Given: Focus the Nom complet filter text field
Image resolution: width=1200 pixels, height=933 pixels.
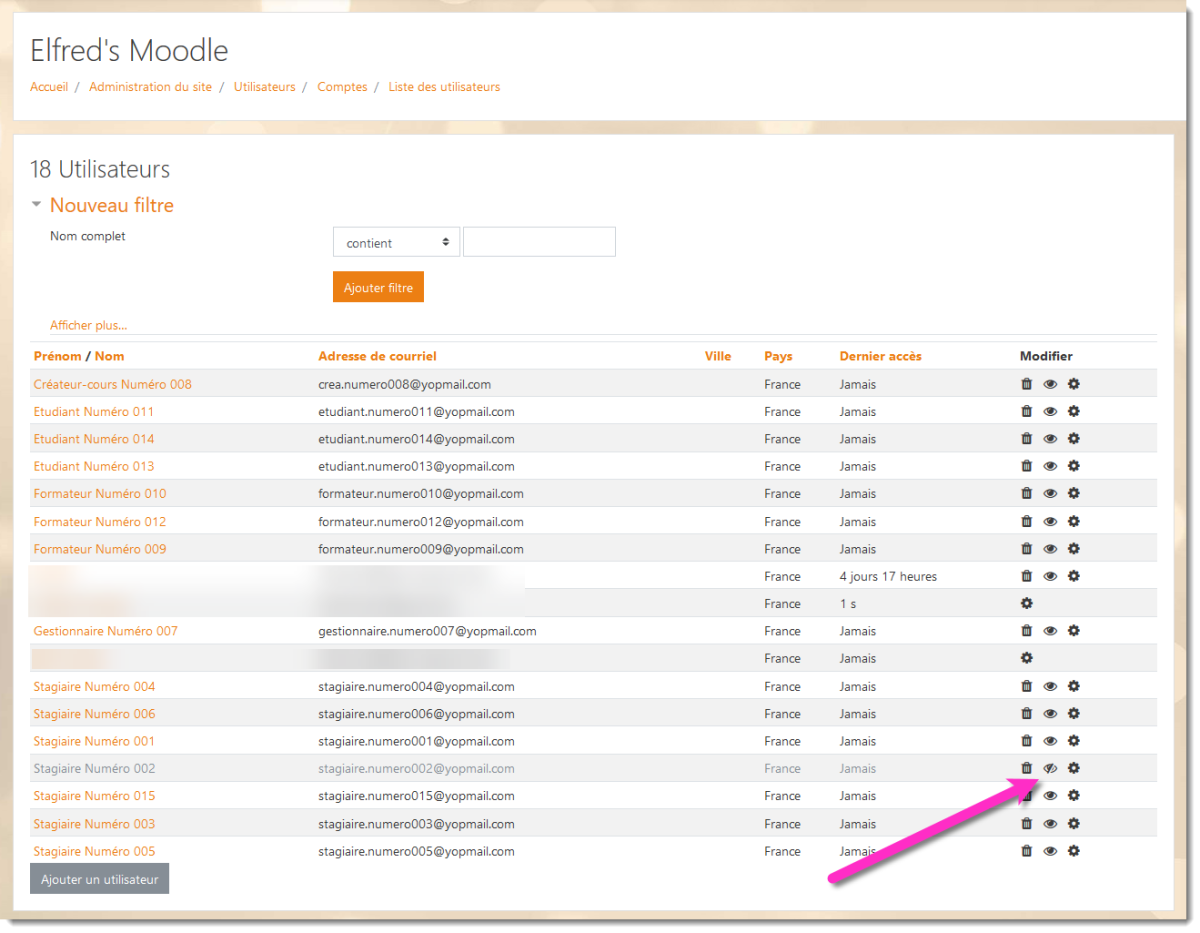Looking at the screenshot, I should pos(539,242).
